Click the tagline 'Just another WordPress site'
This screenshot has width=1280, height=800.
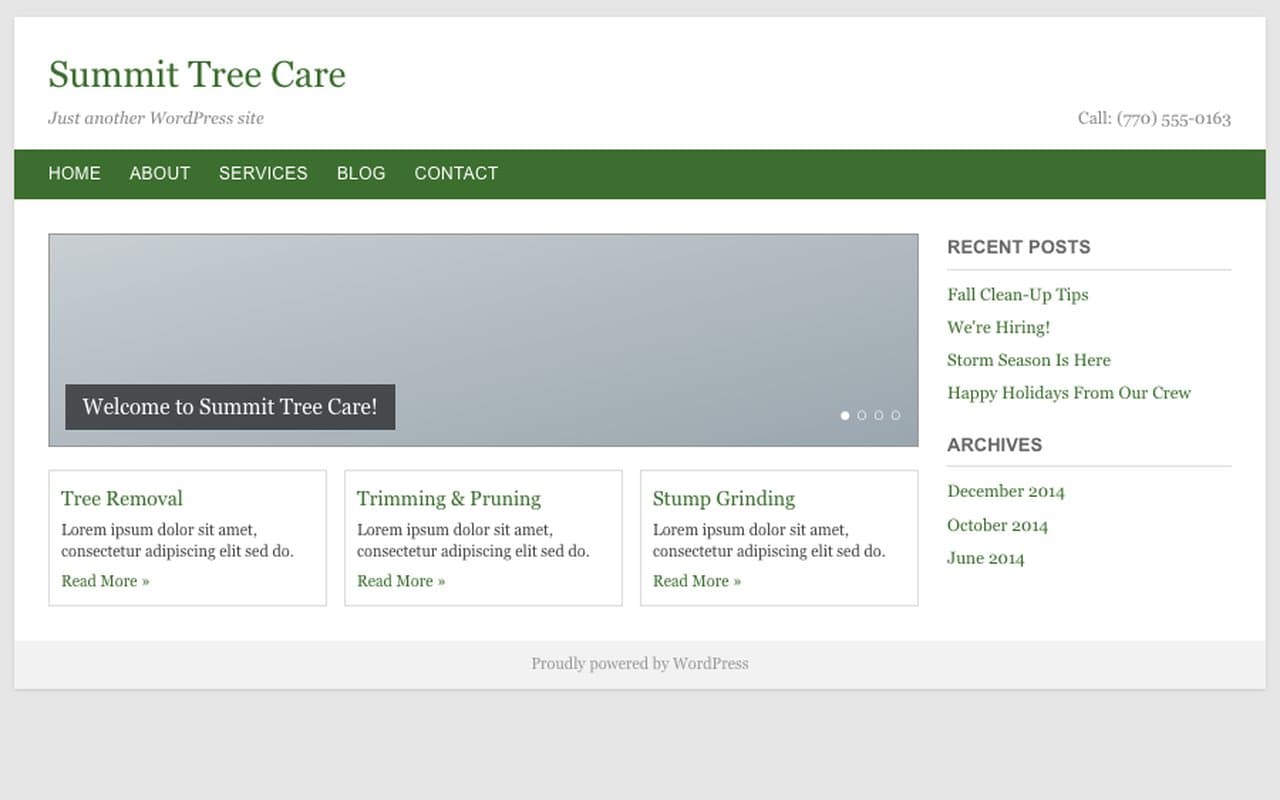(156, 118)
